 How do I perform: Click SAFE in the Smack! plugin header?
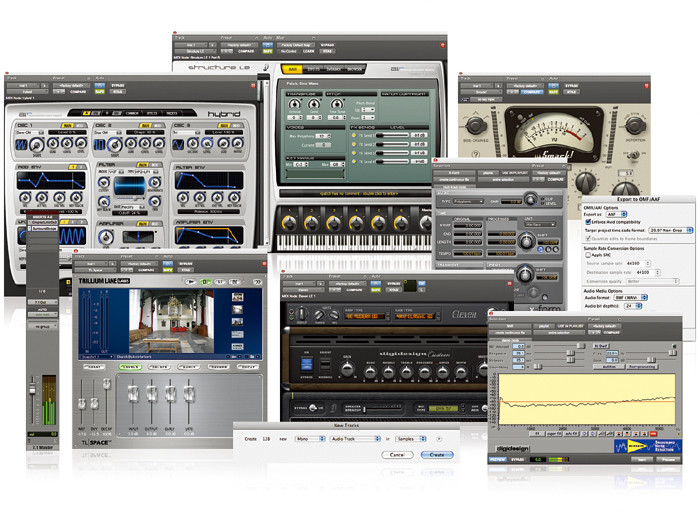554,92
